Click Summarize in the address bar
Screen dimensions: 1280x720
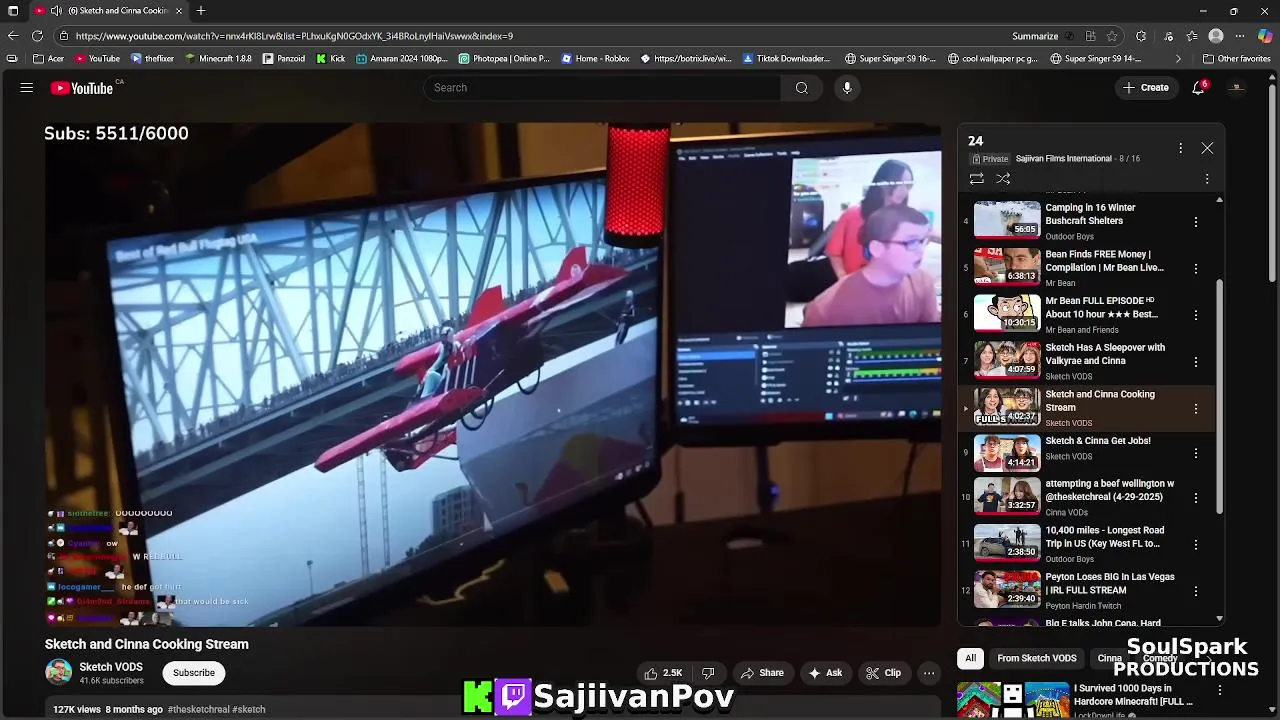pos(1035,36)
